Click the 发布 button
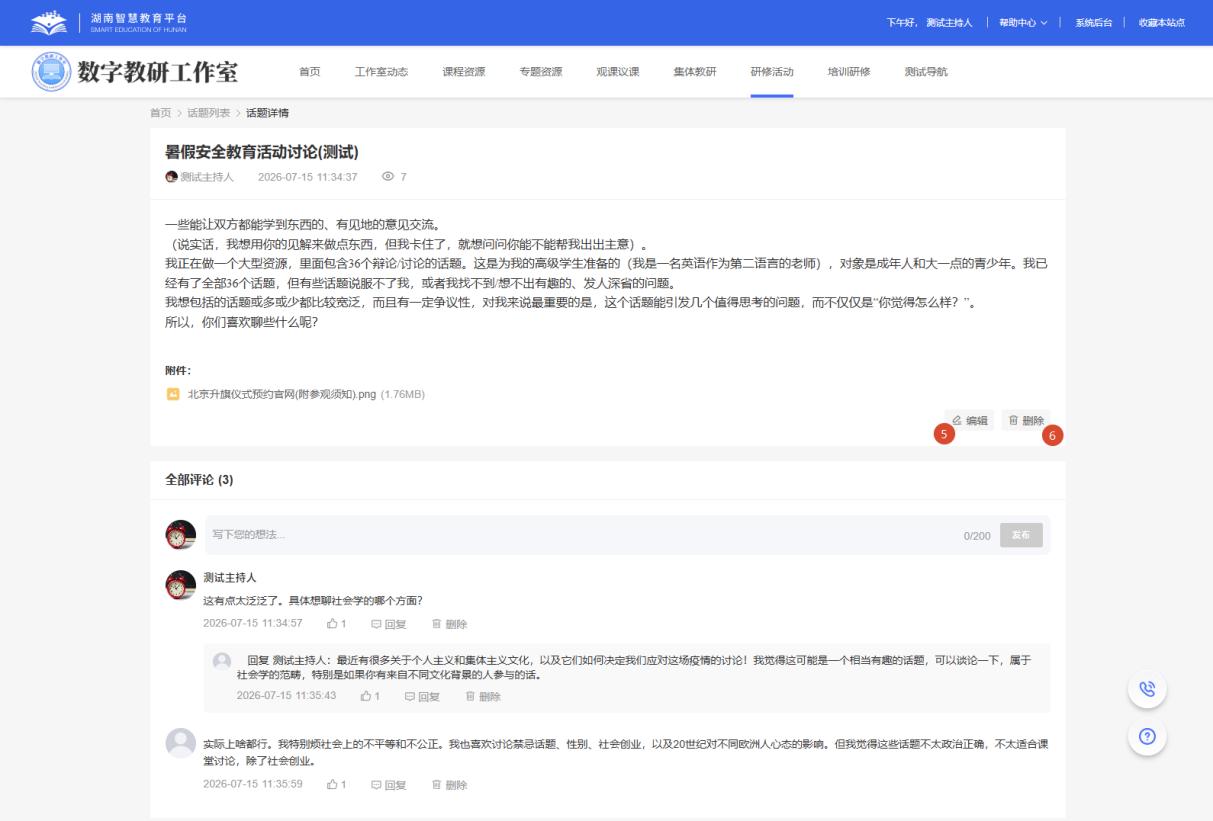The image size is (1213, 821). point(1021,535)
